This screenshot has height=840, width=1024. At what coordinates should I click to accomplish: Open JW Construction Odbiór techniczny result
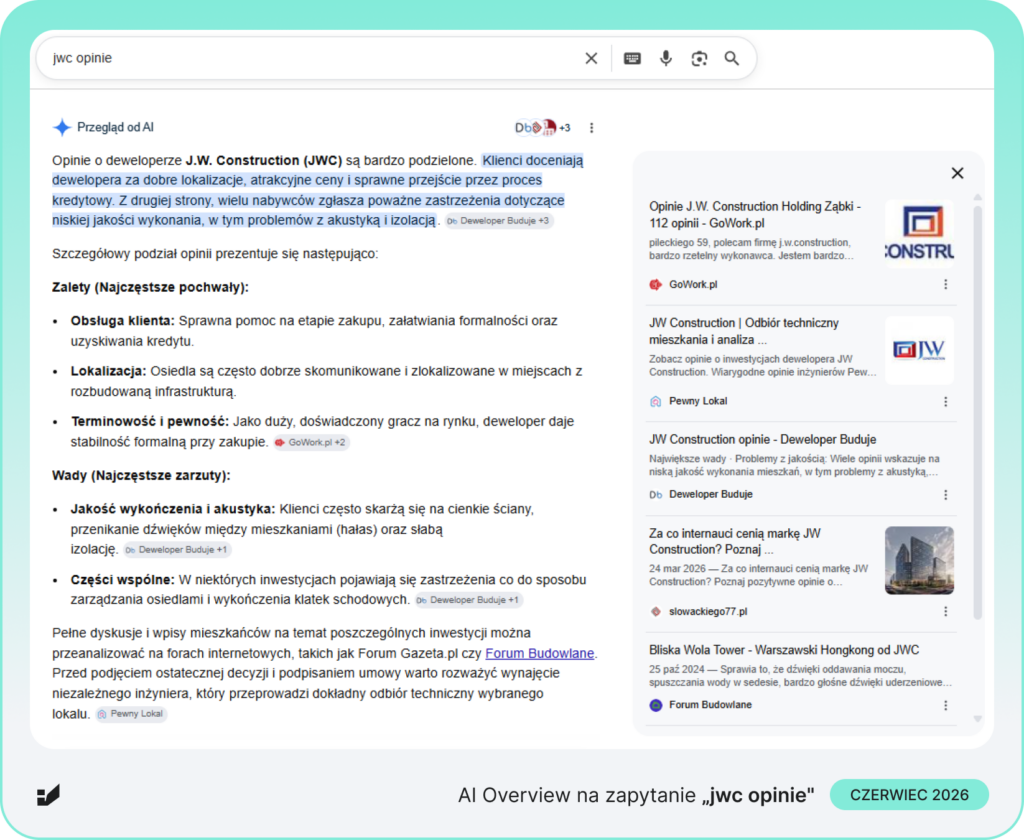tap(744, 331)
